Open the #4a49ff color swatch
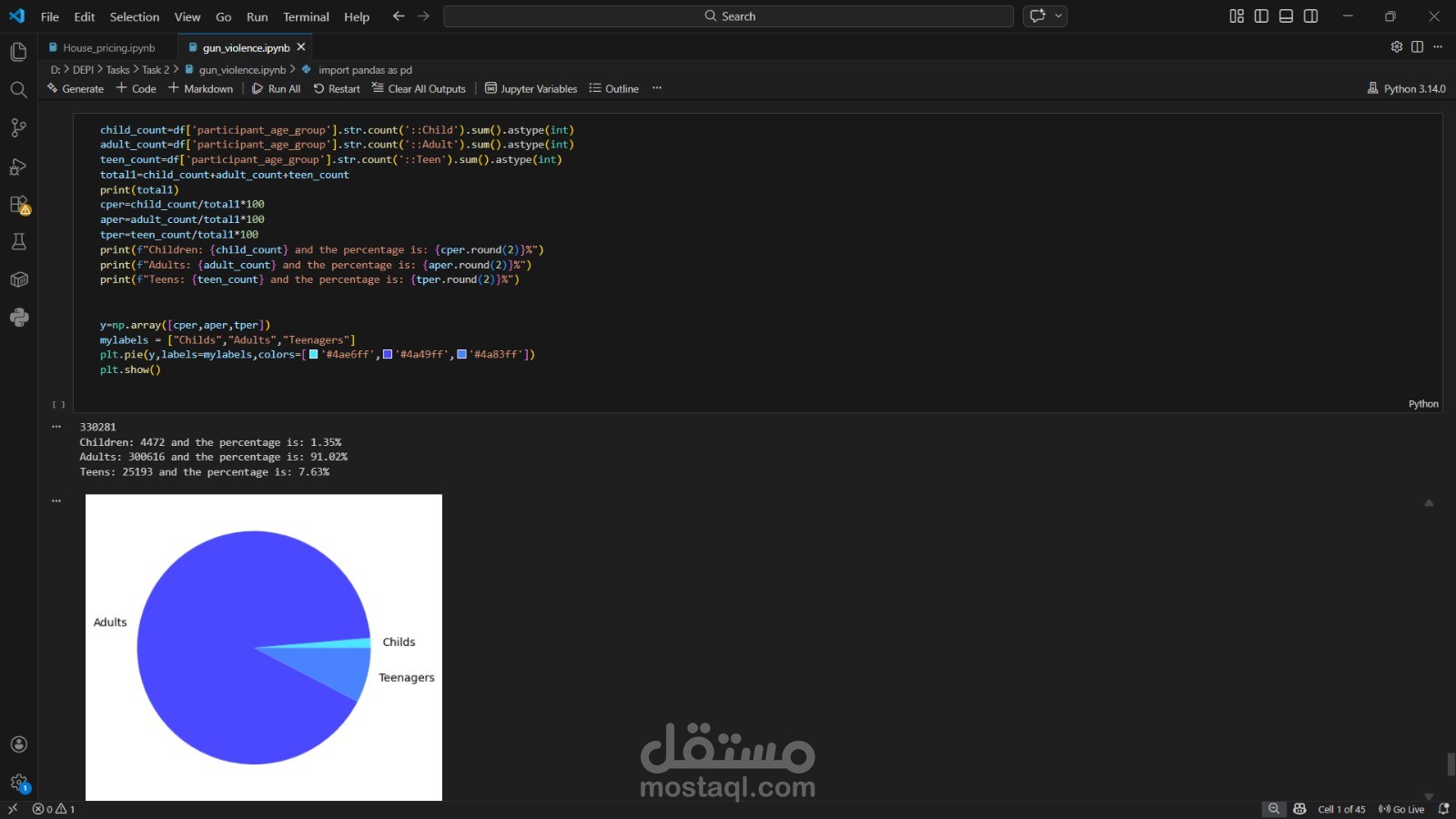 tap(388, 355)
